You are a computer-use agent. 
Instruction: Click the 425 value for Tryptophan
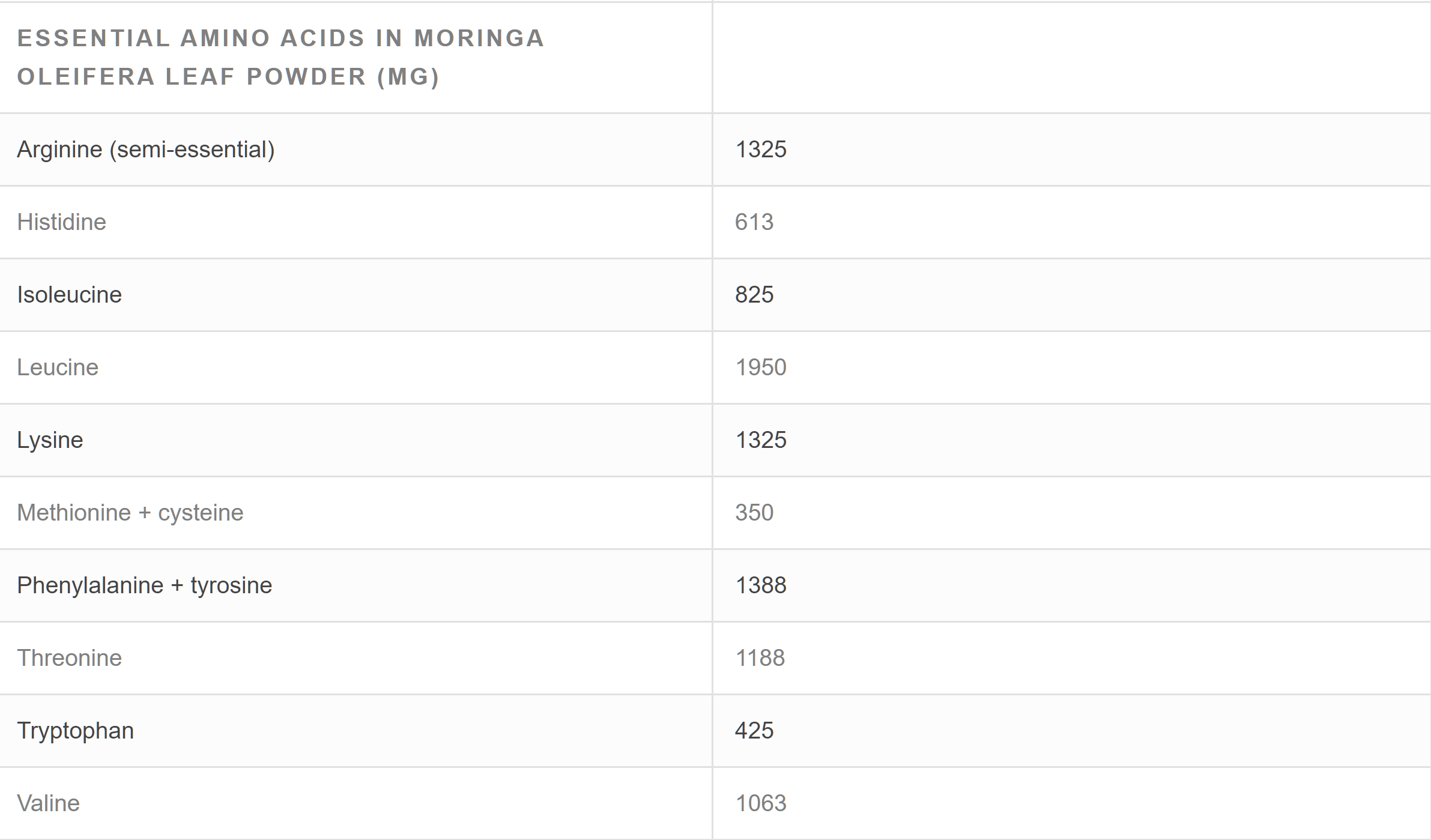(x=754, y=731)
